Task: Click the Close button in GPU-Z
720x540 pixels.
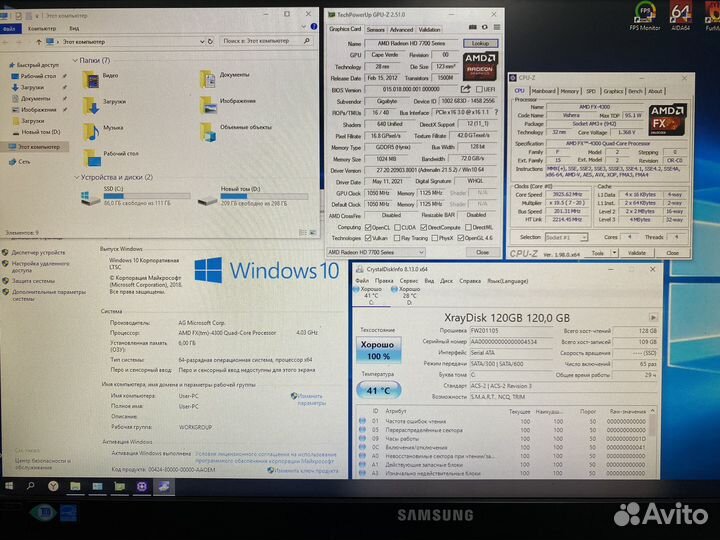Action: coord(482,252)
